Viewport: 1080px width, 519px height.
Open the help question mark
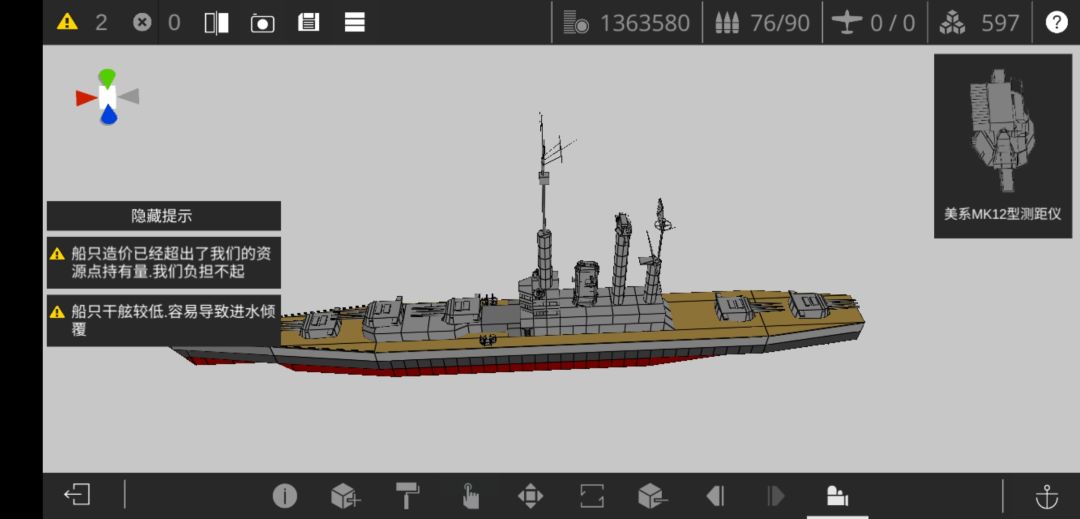click(x=1056, y=23)
